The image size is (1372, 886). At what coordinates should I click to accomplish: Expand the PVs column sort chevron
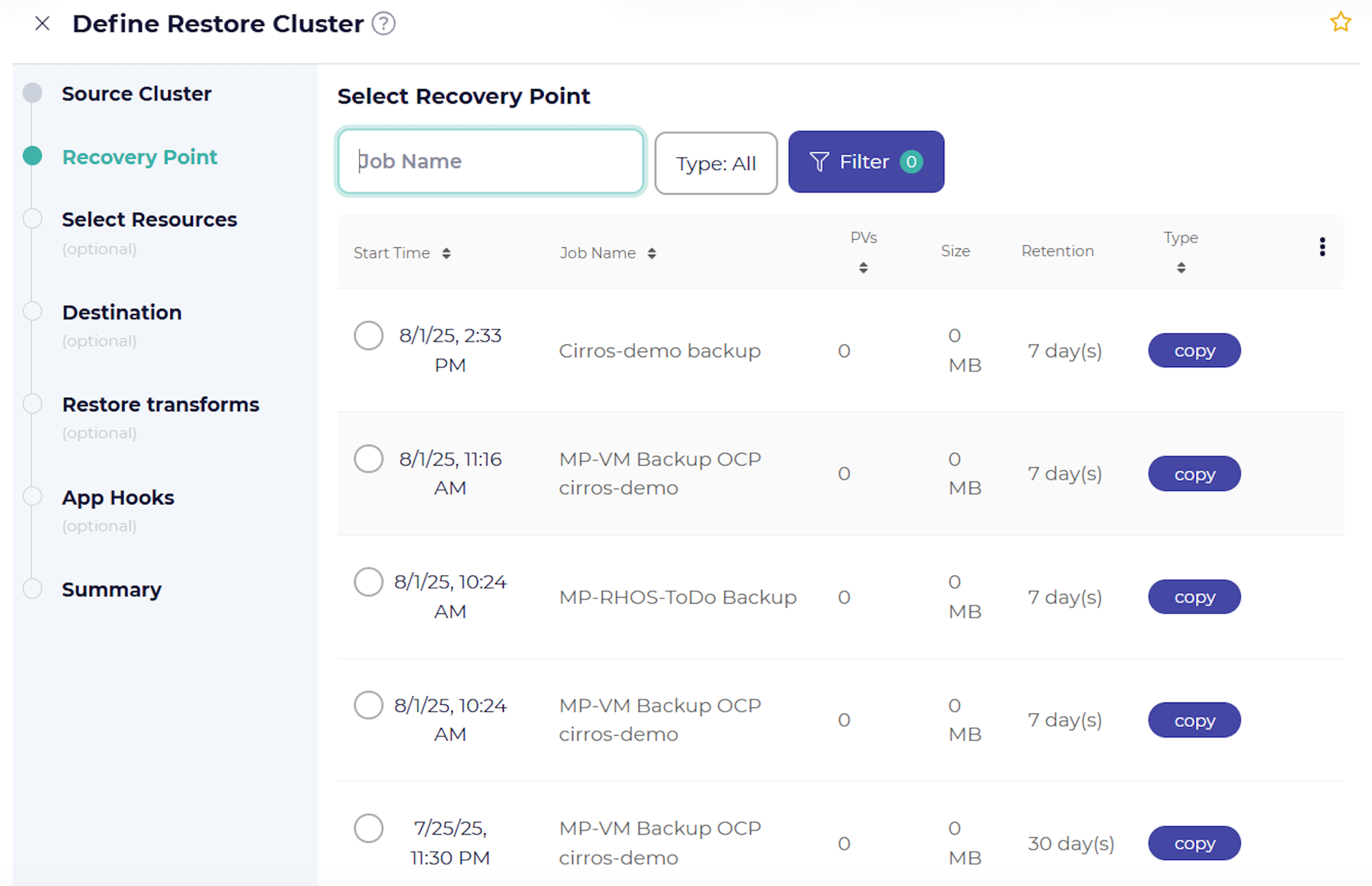(x=863, y=267)
